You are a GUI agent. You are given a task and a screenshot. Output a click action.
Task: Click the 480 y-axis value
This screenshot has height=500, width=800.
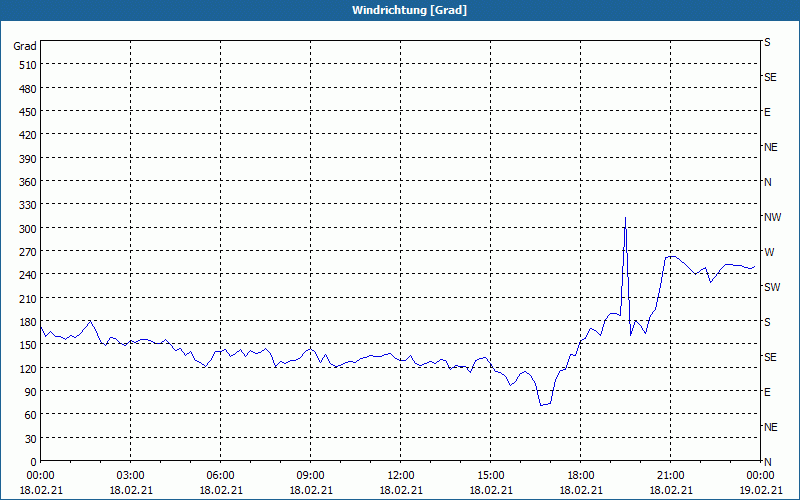[28, 89]
